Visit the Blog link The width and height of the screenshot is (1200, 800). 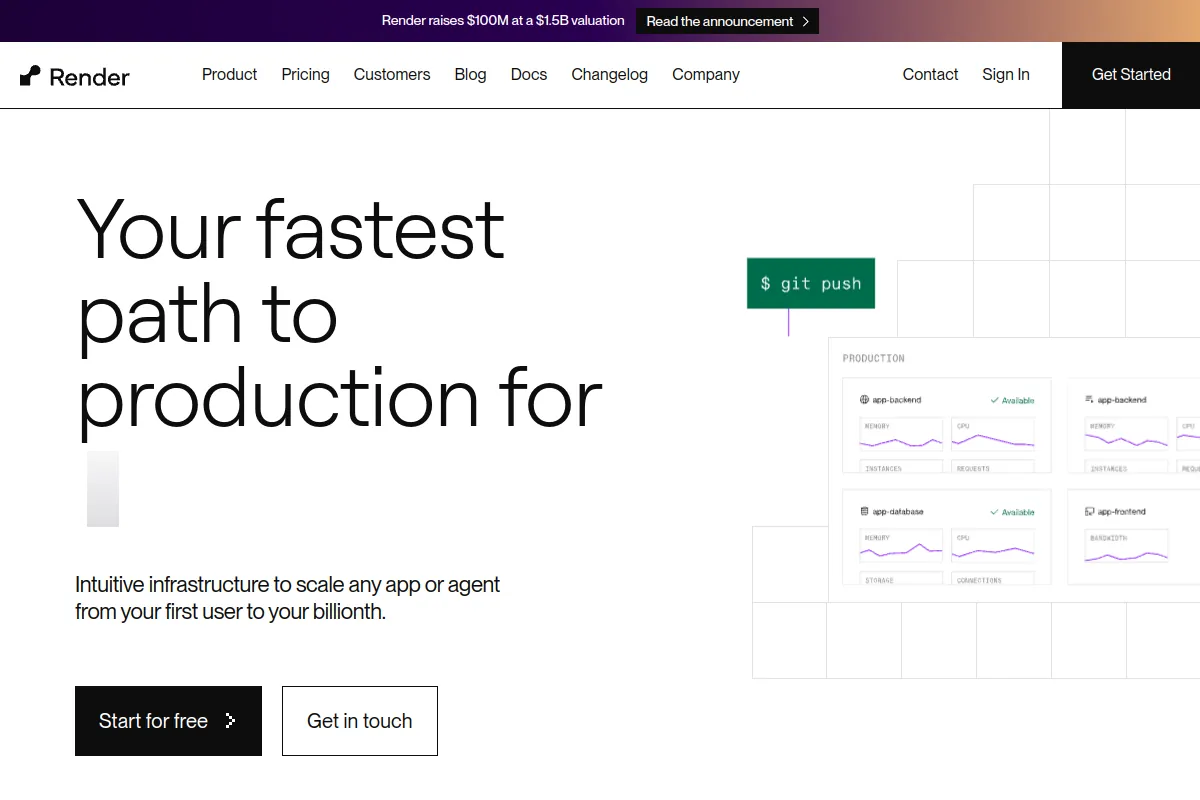click(x=470, y=75)
